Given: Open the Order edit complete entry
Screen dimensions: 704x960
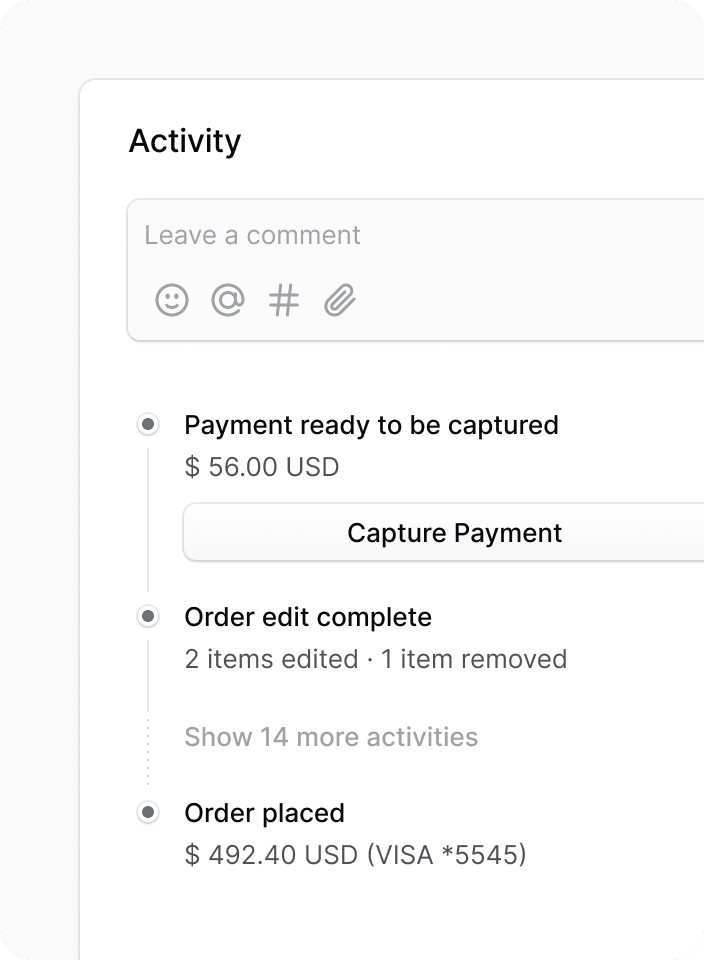Looking at the screenshot, I should point(308,617).
